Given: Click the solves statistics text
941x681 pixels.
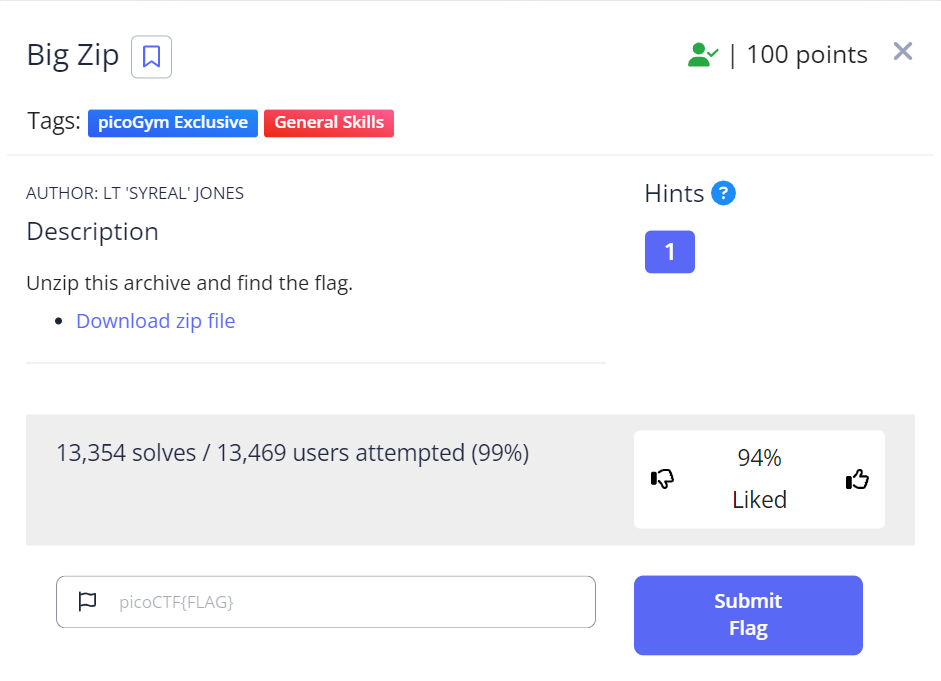Looking at the screenshot, I should pos(293,453).
